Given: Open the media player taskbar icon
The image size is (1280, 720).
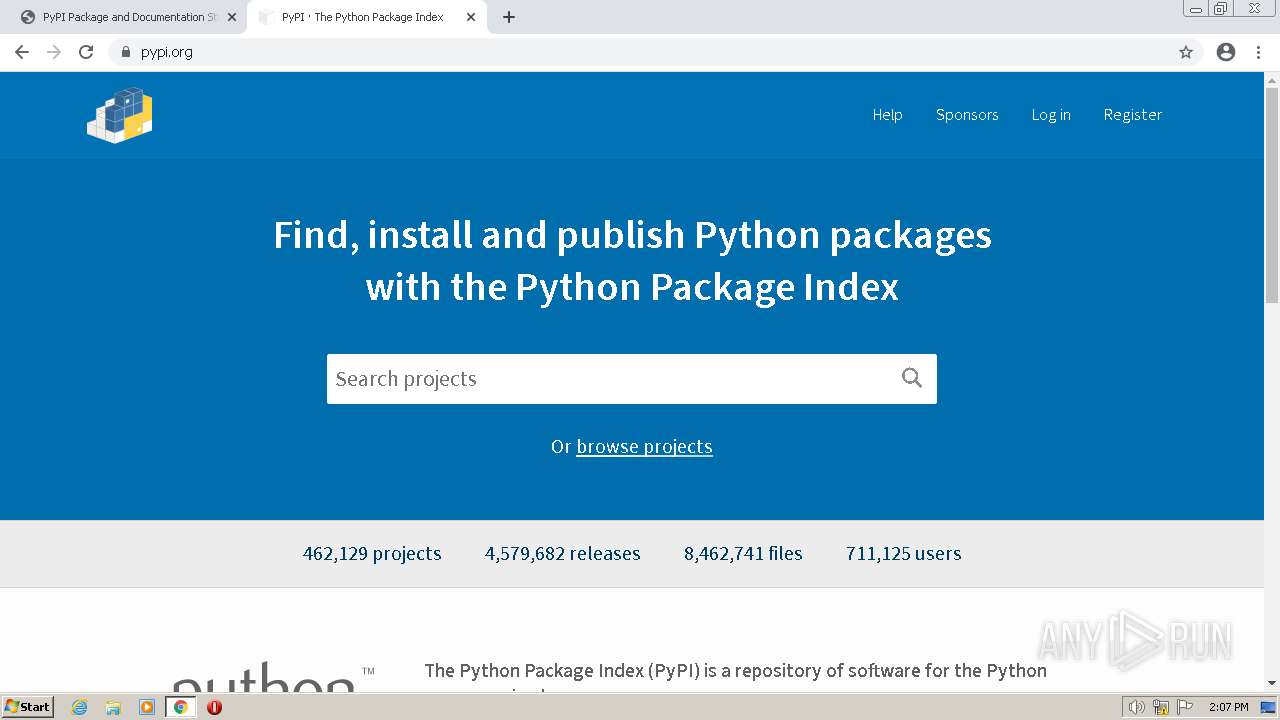Looking at the screenshot, I should tap(147, 707).
